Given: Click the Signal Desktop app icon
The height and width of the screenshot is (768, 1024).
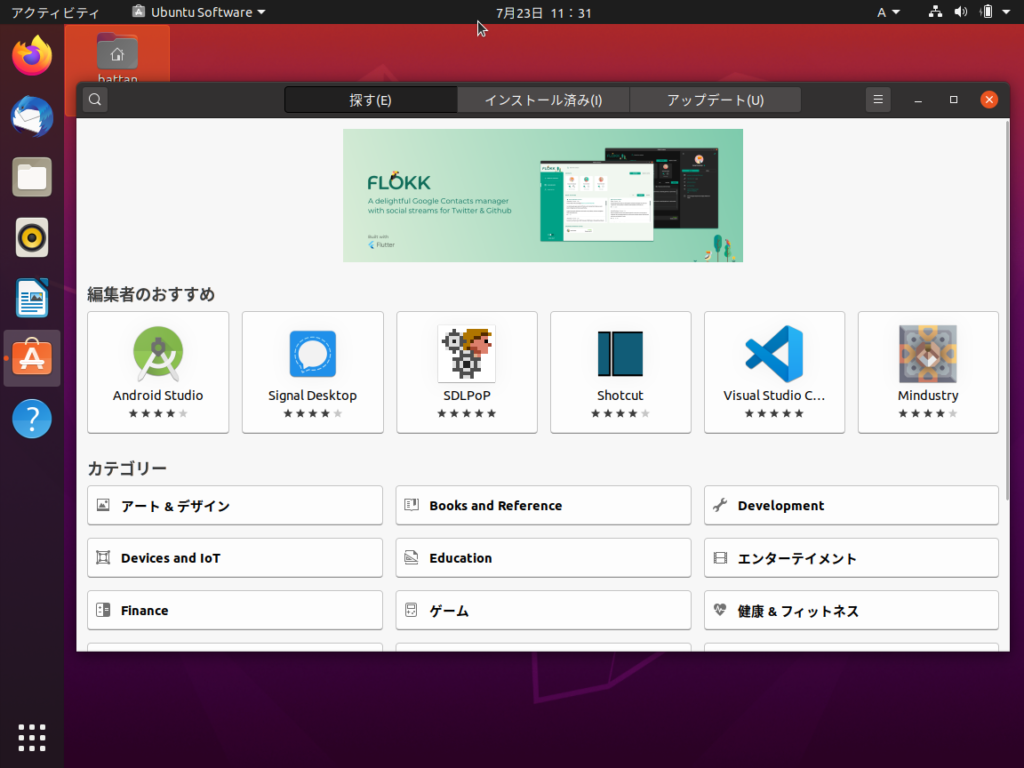Looking at the screenshot, I should (312, 353).
